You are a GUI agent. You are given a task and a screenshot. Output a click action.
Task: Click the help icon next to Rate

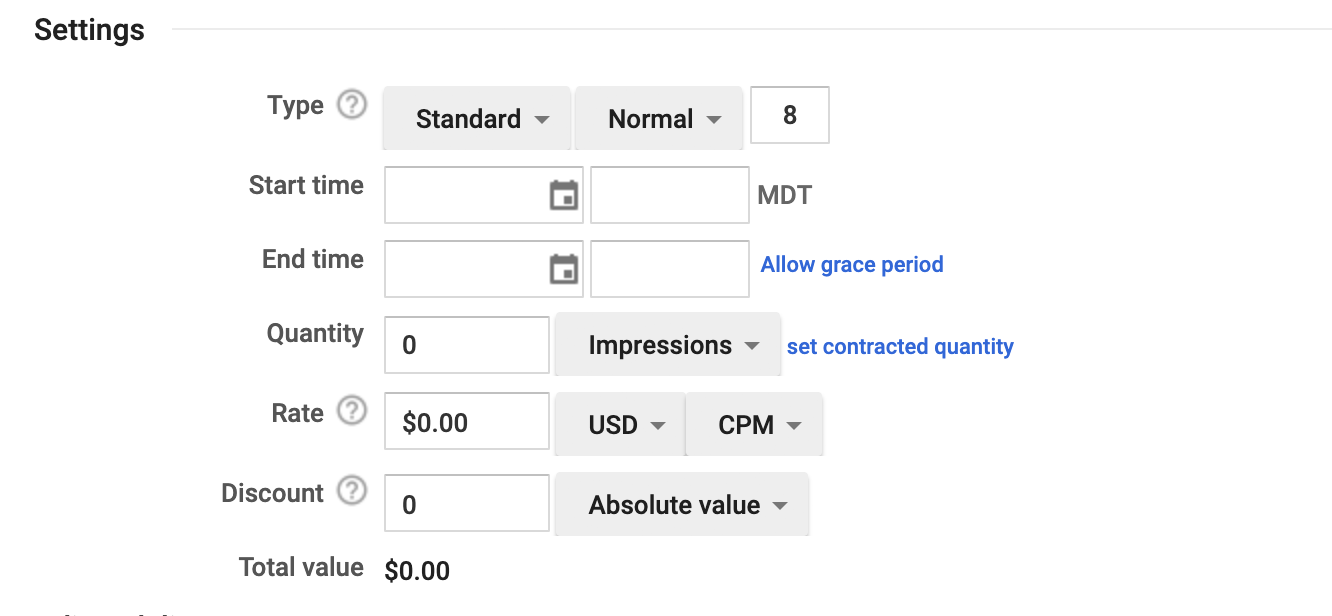pyautogui.click(x=351, y=410)
